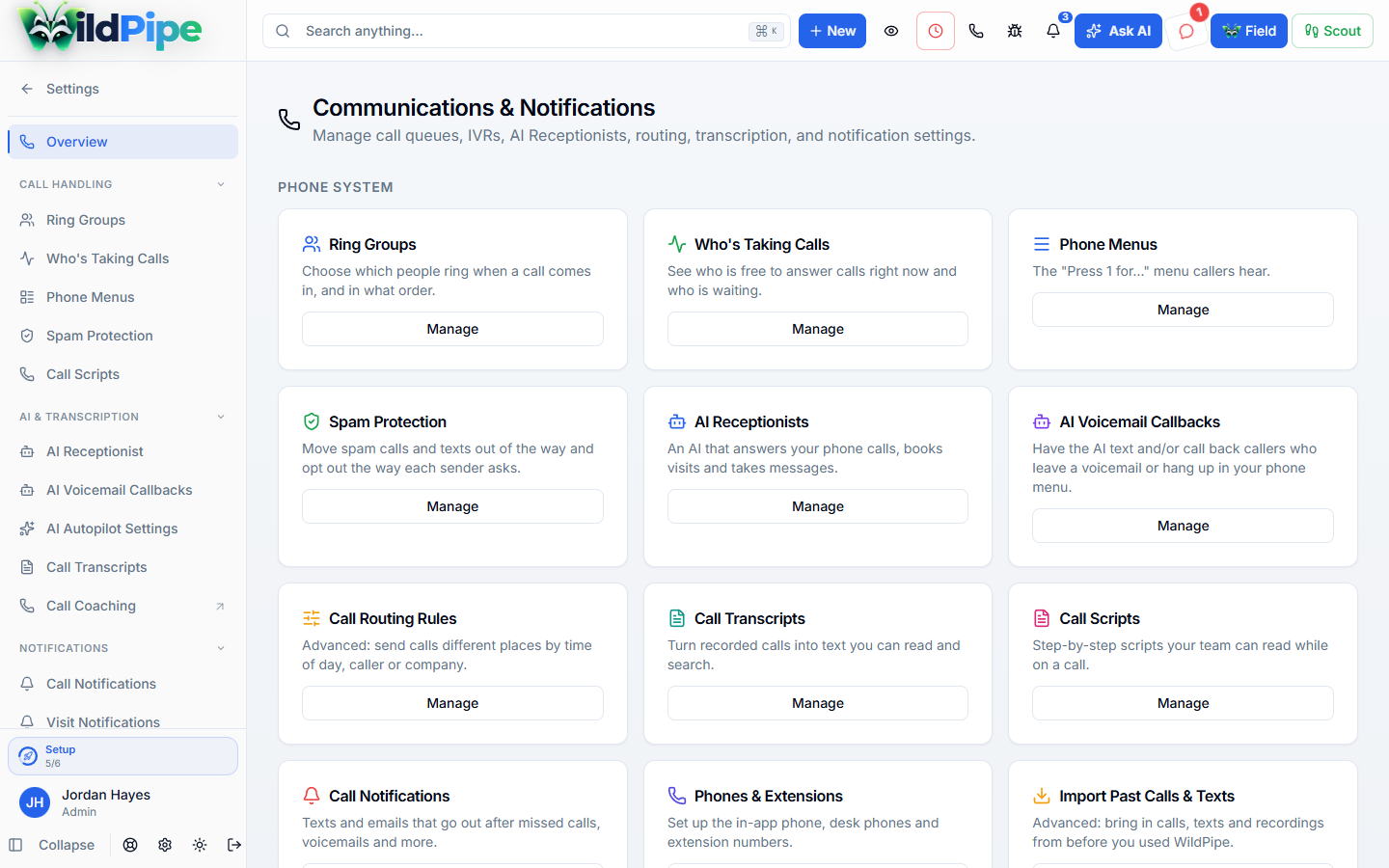Manage the Call Routing Rules card
1389x868 pixels.
[452, 703]
